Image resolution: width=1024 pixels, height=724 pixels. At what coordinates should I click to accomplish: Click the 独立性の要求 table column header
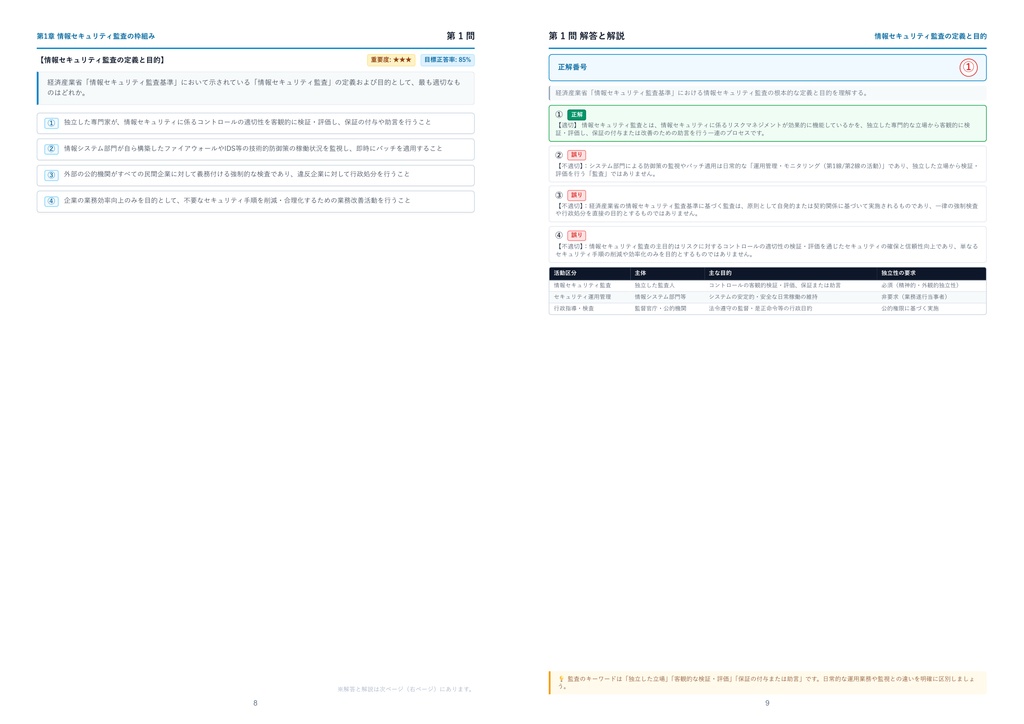pyautogui.click(x=899, y=273)
